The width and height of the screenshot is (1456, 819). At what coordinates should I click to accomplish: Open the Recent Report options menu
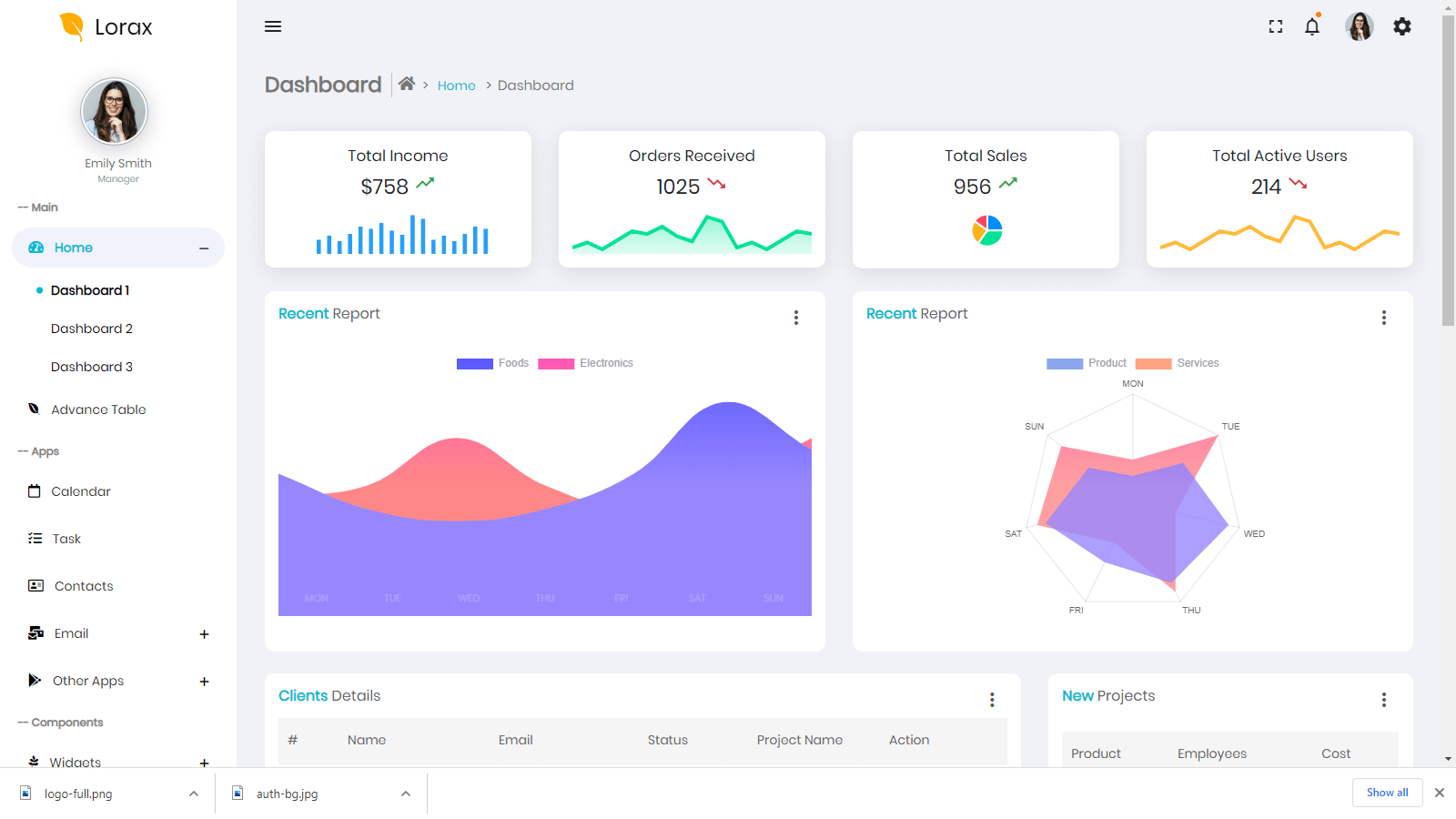[795, 317]
